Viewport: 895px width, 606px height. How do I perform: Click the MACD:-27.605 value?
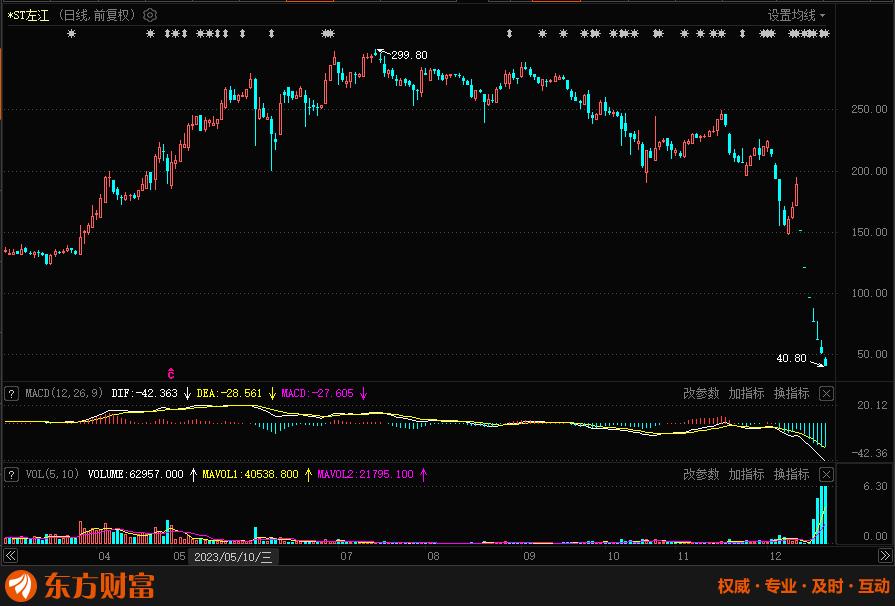point(317,394)
